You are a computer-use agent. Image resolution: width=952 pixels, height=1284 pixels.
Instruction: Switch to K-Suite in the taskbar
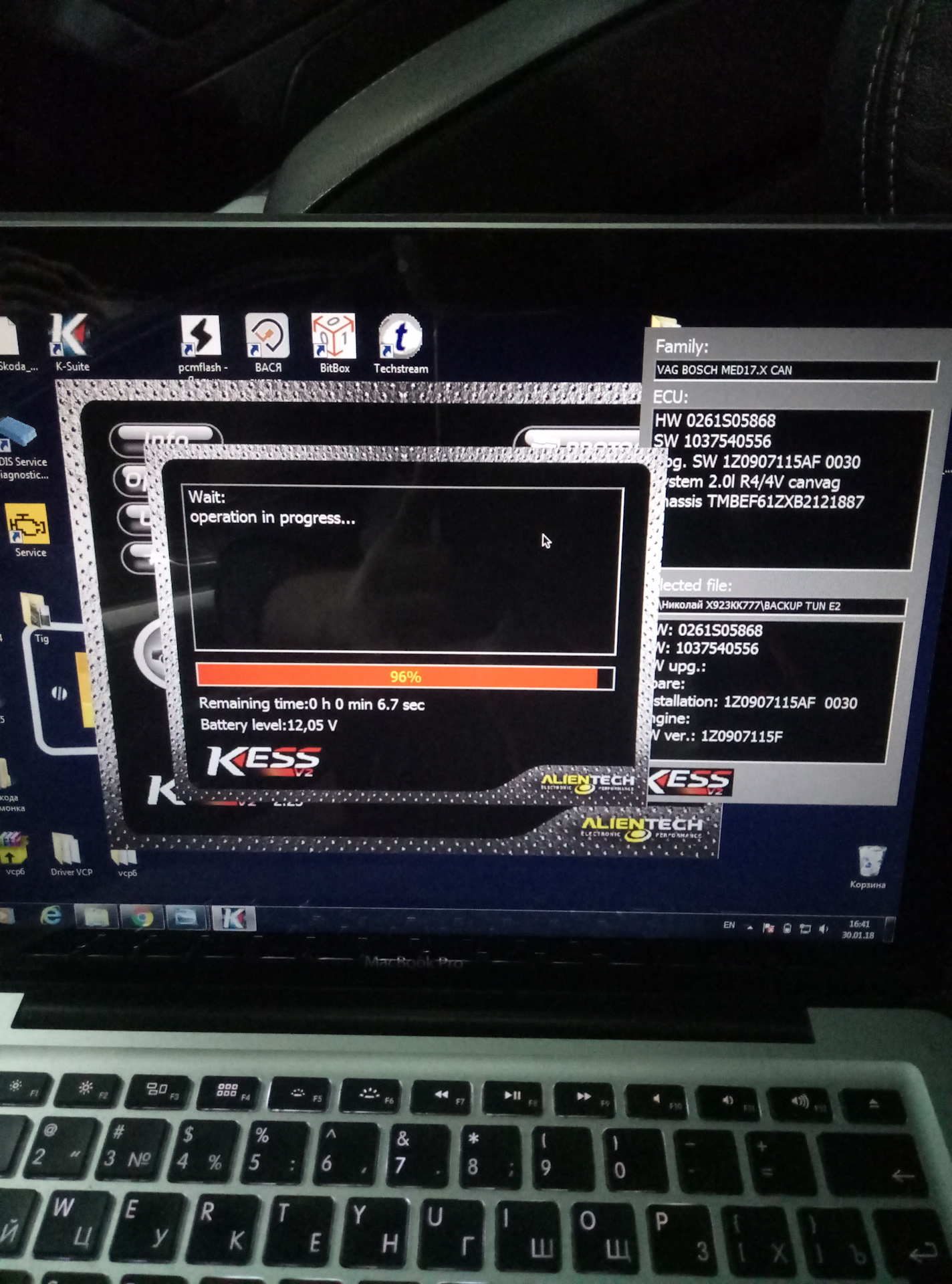pyautogui.click(x=233, y=918)
